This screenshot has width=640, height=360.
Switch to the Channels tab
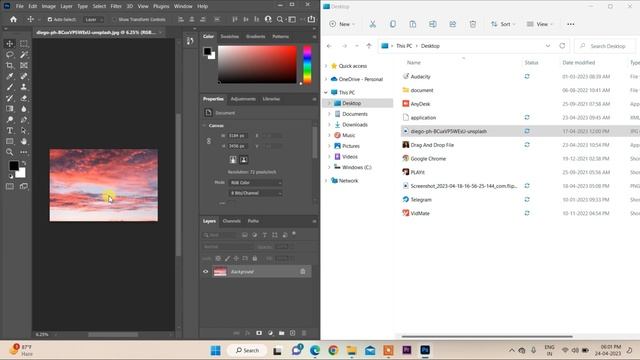coord(231,221)
